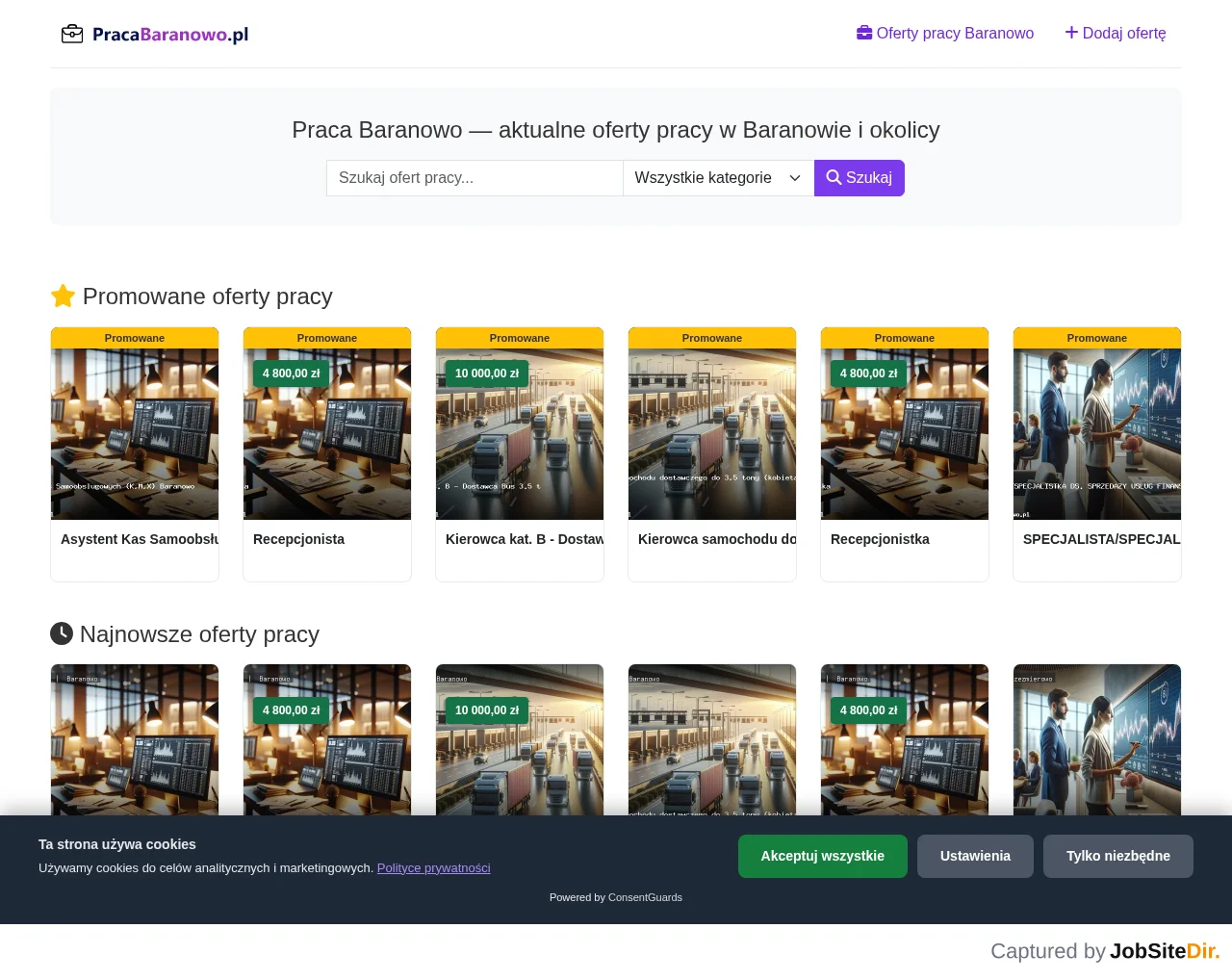
Task: Click 4 800,00 zł badge on promoted Recepcjonista
Action: click(x=292, y=374)
